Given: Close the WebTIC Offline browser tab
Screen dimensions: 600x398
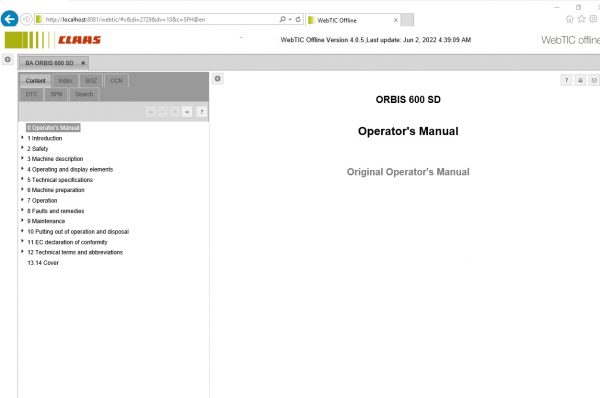Looking at the screenshot, I should pyautogui.click(x=396, y=20).
